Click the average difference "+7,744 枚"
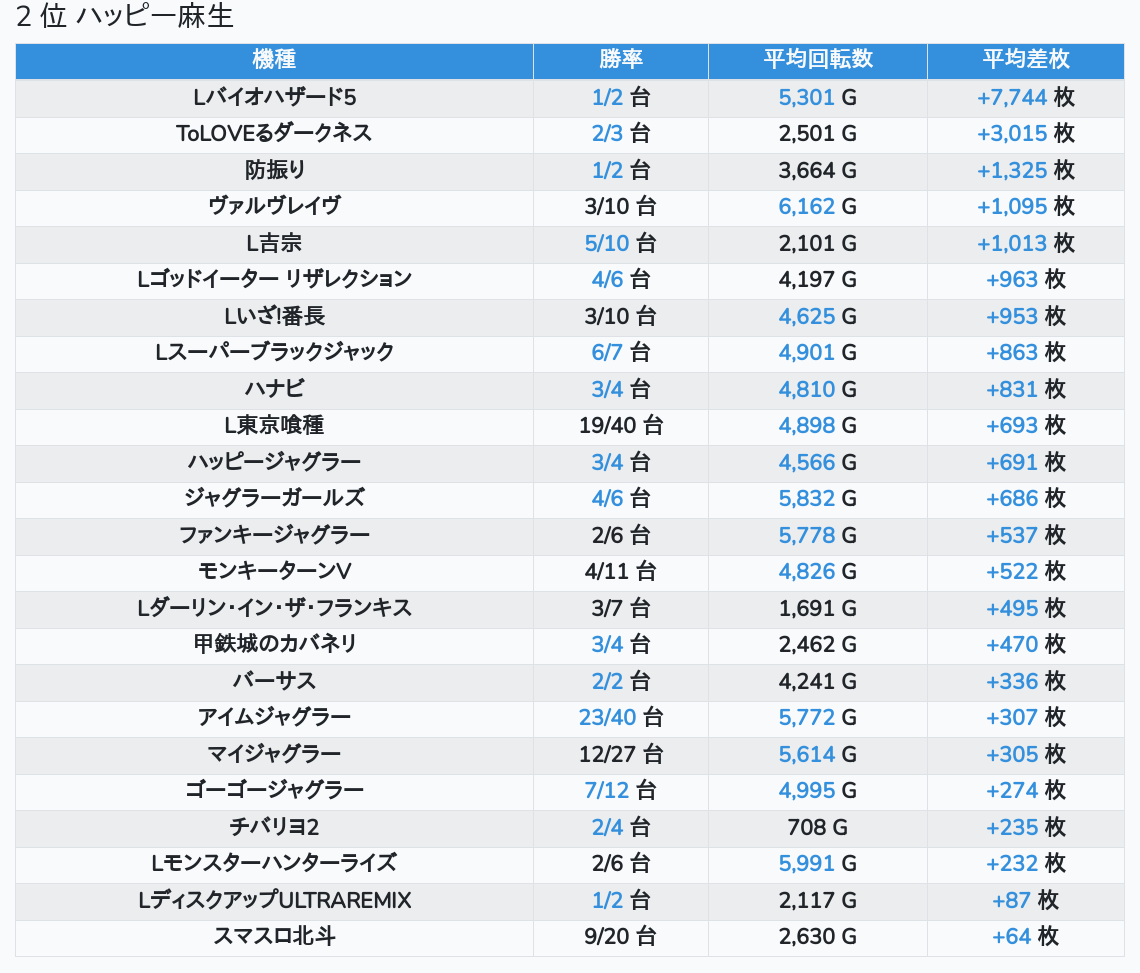Image resolution: width=1140 pixels, height=973 pixels. tap(1026, 97)
